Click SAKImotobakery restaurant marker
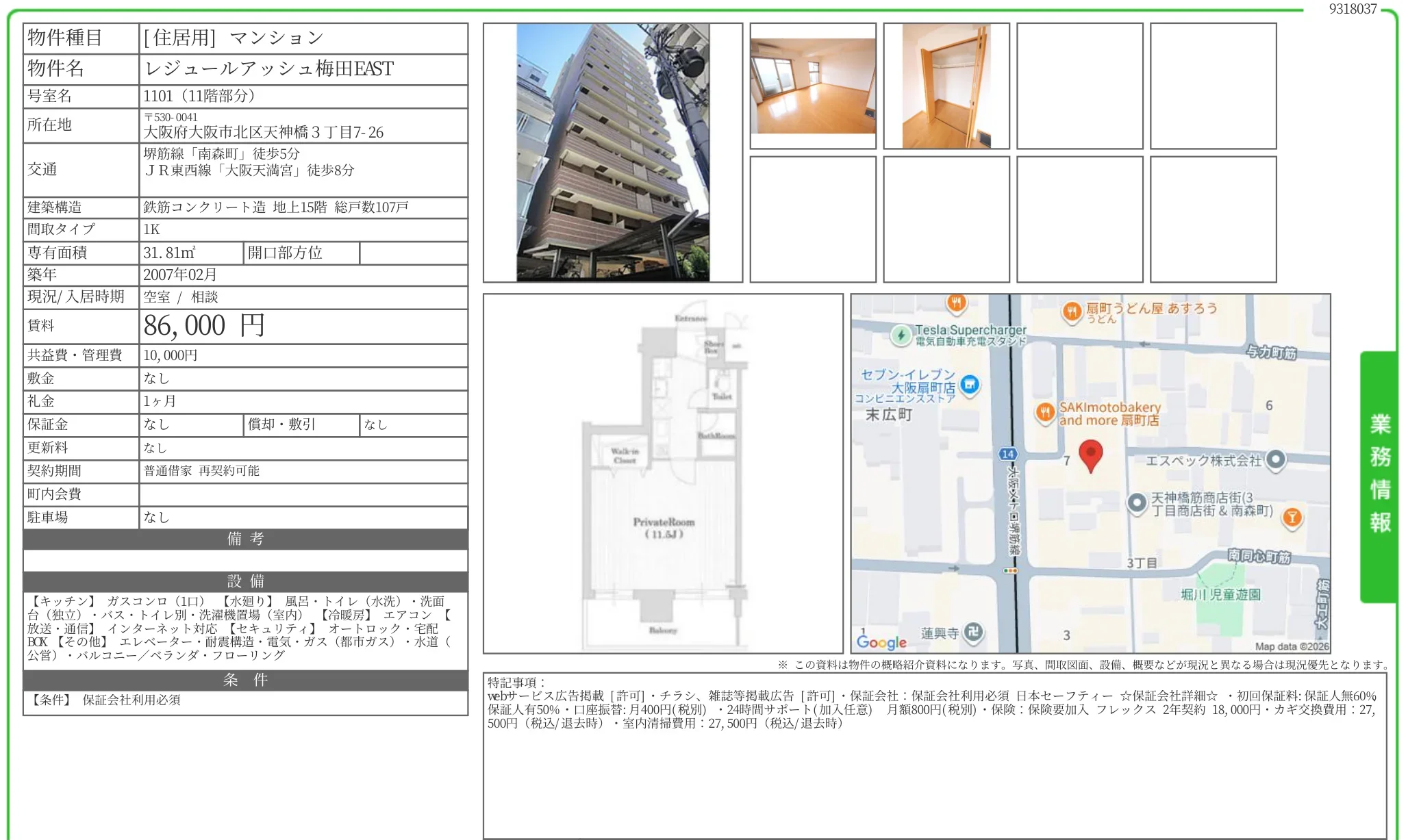Screen dimensions: 1408x840 1044,412
